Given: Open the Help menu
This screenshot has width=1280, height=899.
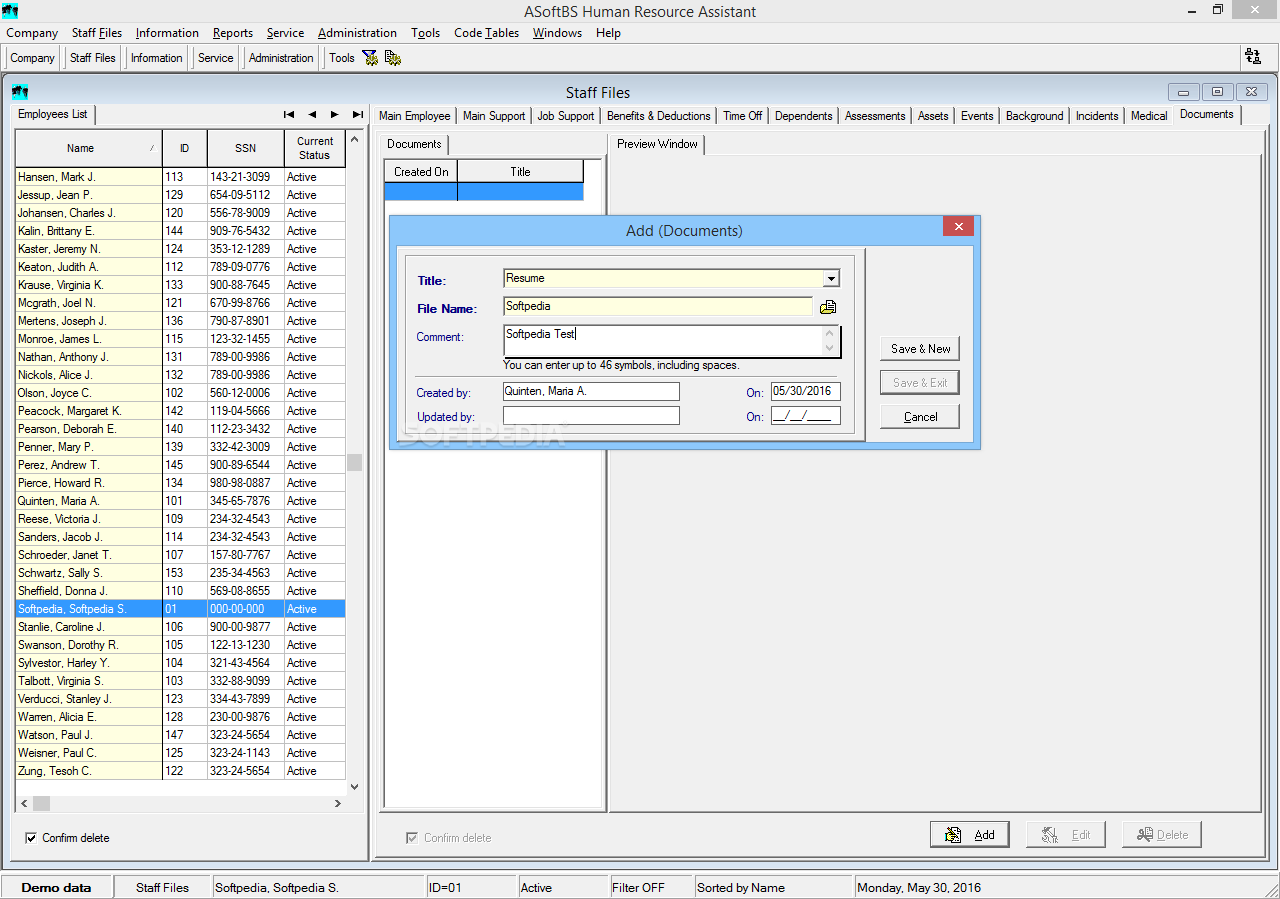Looking at the screenshot, I should (x=608, y=33).
